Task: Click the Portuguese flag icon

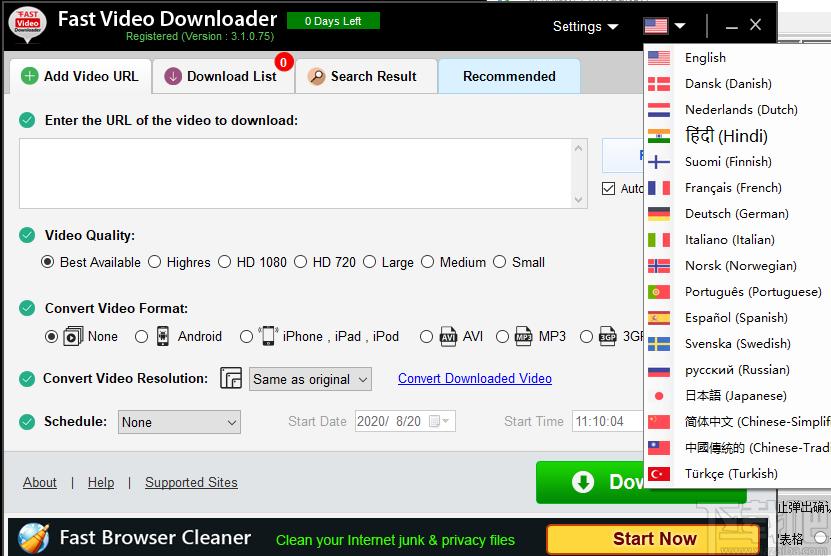Action: [x=659, y=292]
